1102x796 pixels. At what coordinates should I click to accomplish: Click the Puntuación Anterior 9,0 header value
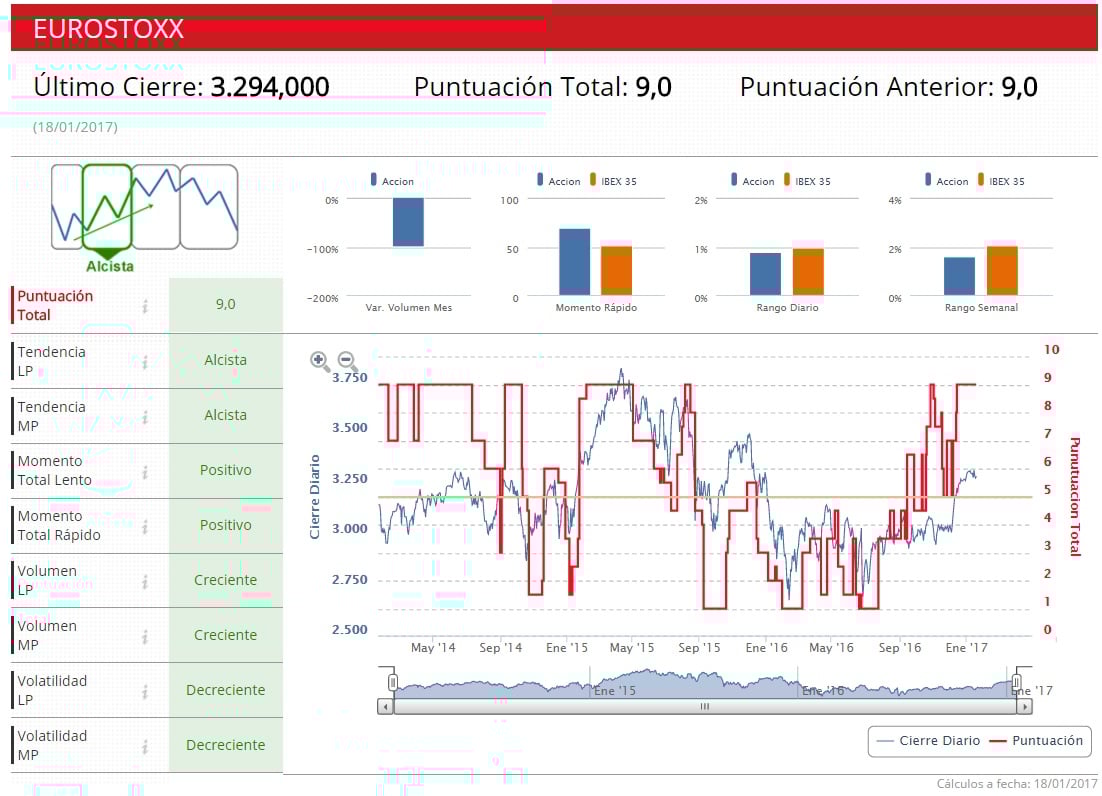pos(1019,87)
